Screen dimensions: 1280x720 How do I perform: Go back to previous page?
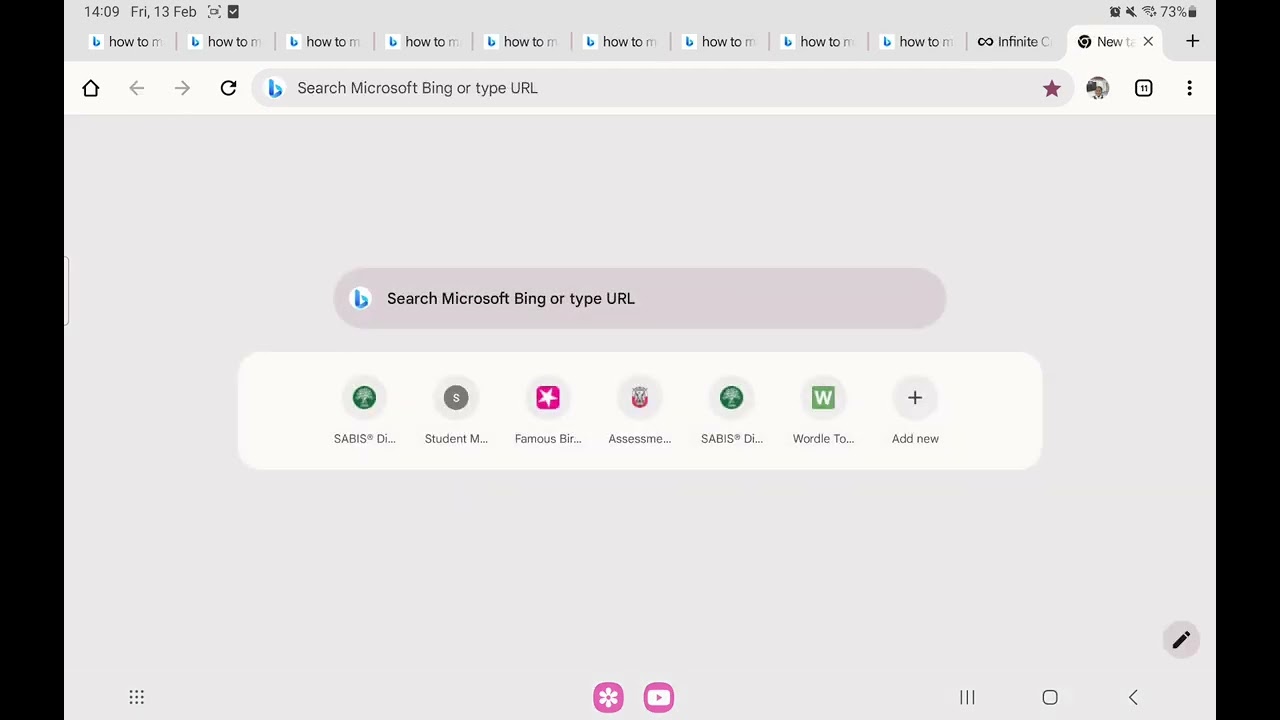137,88
